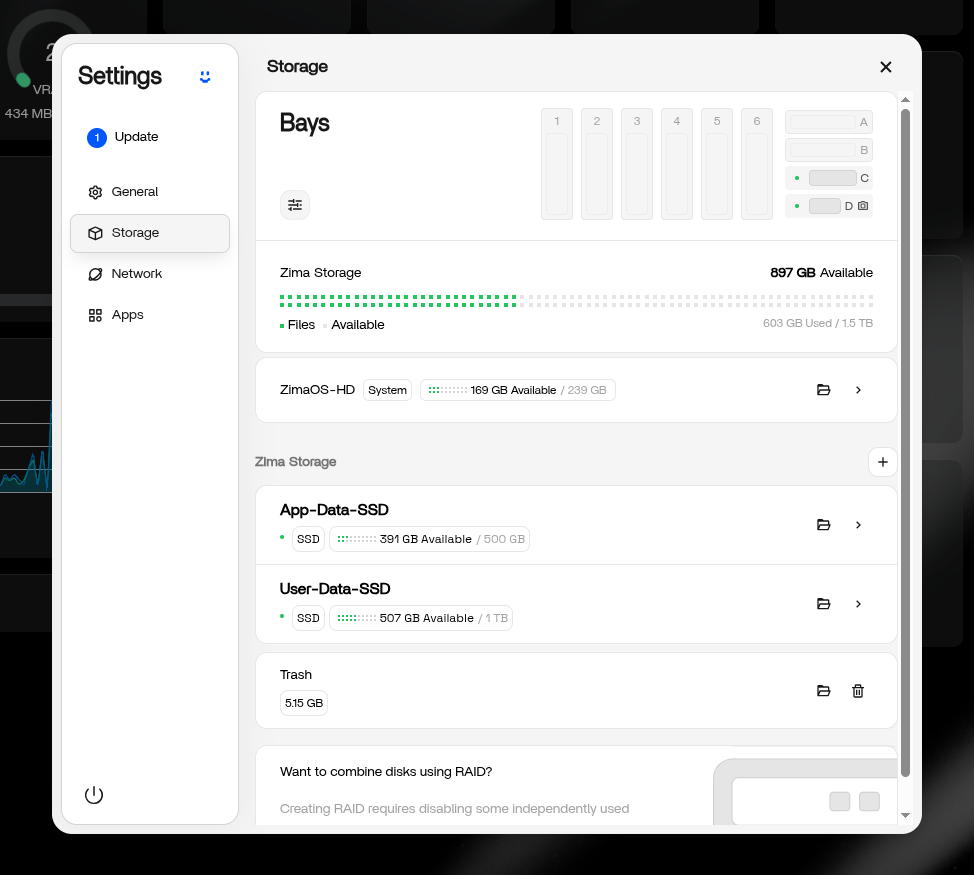Click the Files legend label

pyautogui.click(x=301, y=325)
